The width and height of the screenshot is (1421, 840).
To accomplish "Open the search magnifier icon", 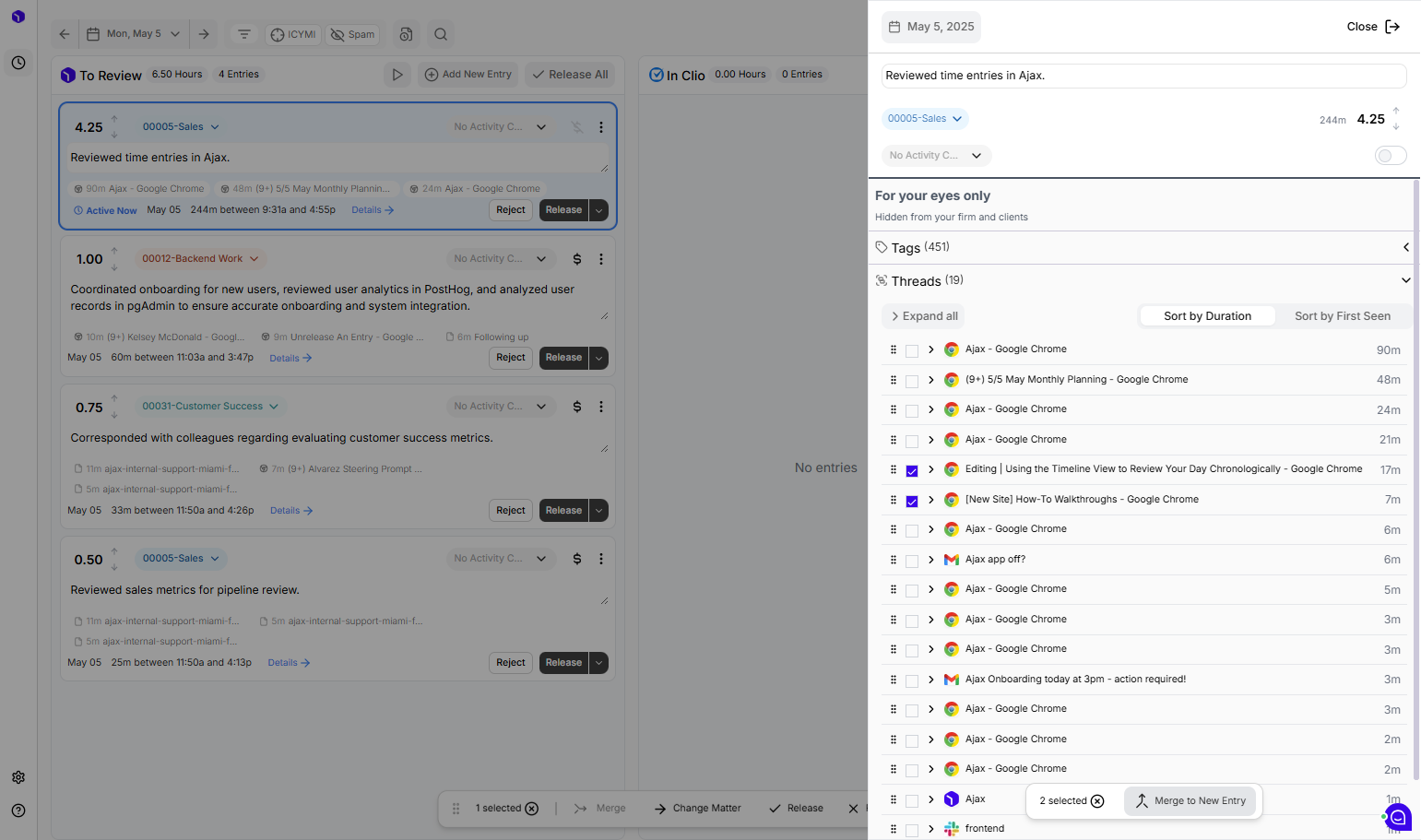I will 441,34.
